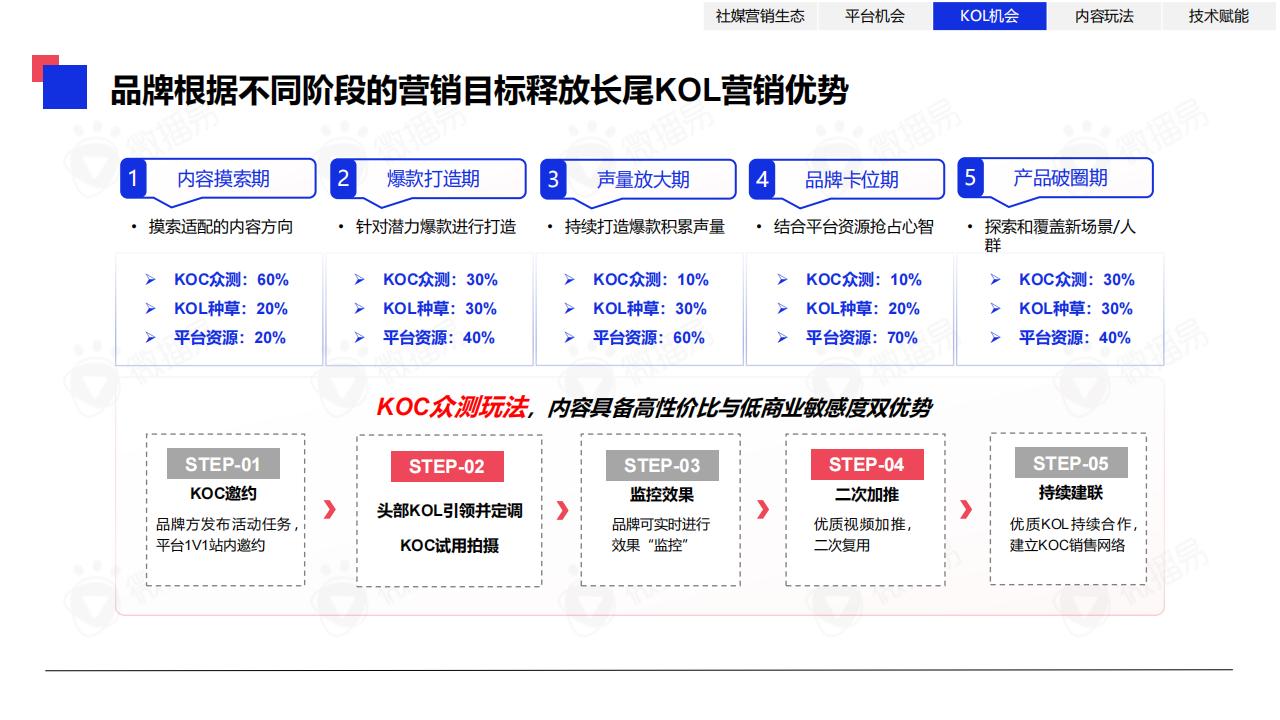
Task: Open the 技术赋能 tab
Action: (1218, 16)
